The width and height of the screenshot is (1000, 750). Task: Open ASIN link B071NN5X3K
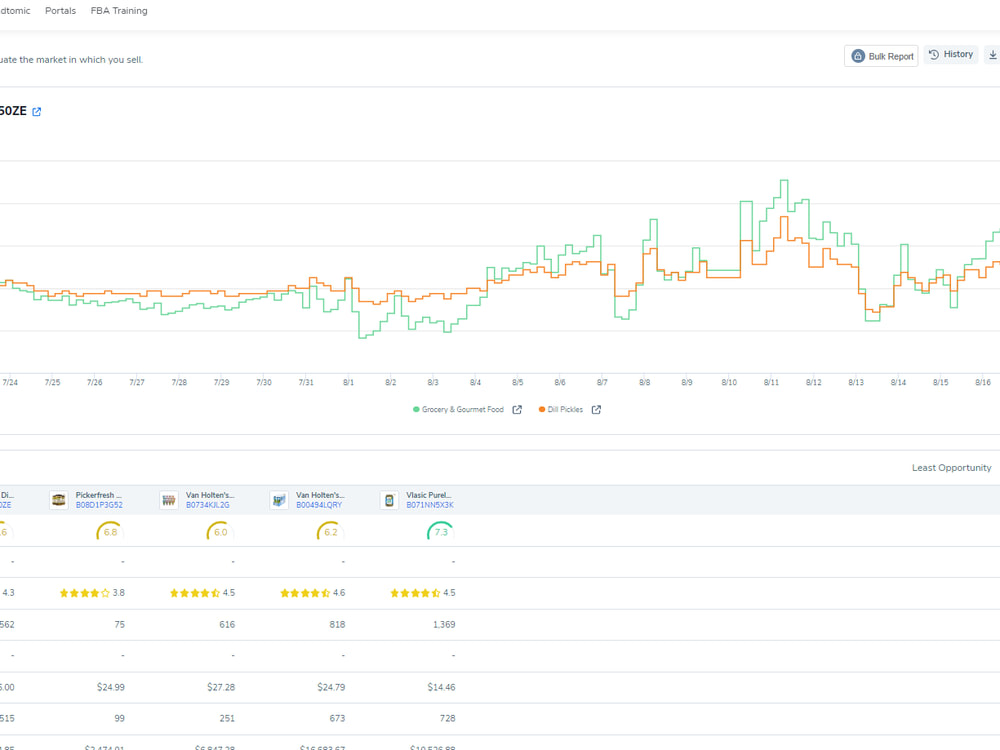click(x=430, y=505)
